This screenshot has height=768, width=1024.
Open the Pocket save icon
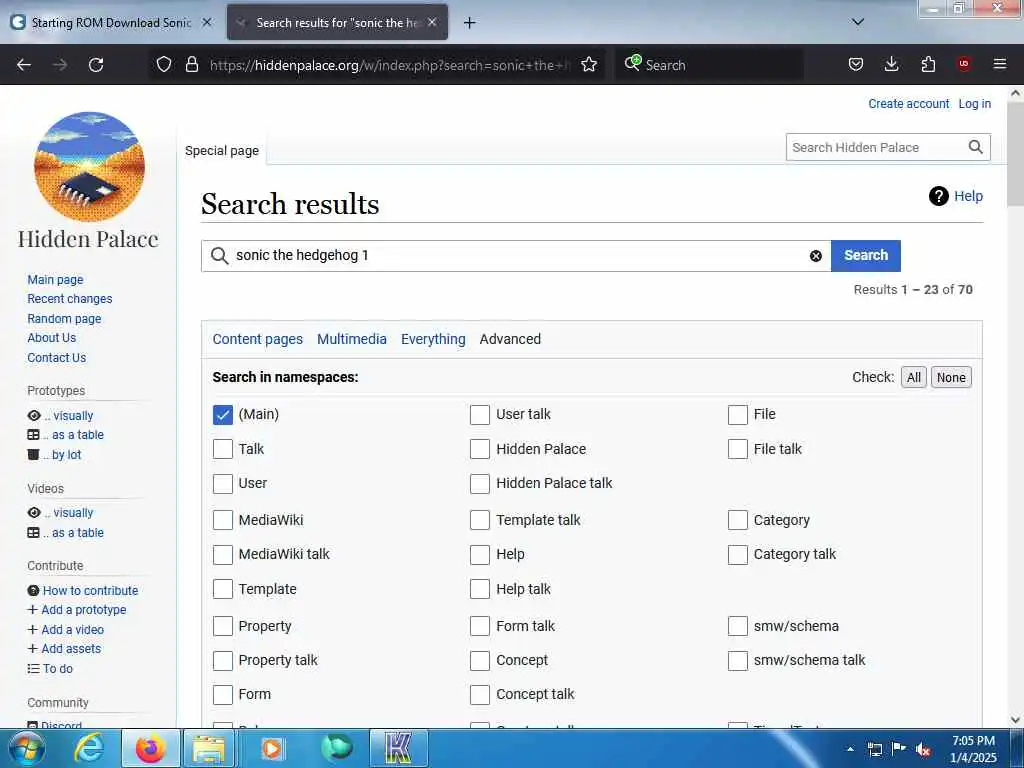coord(856,65)
